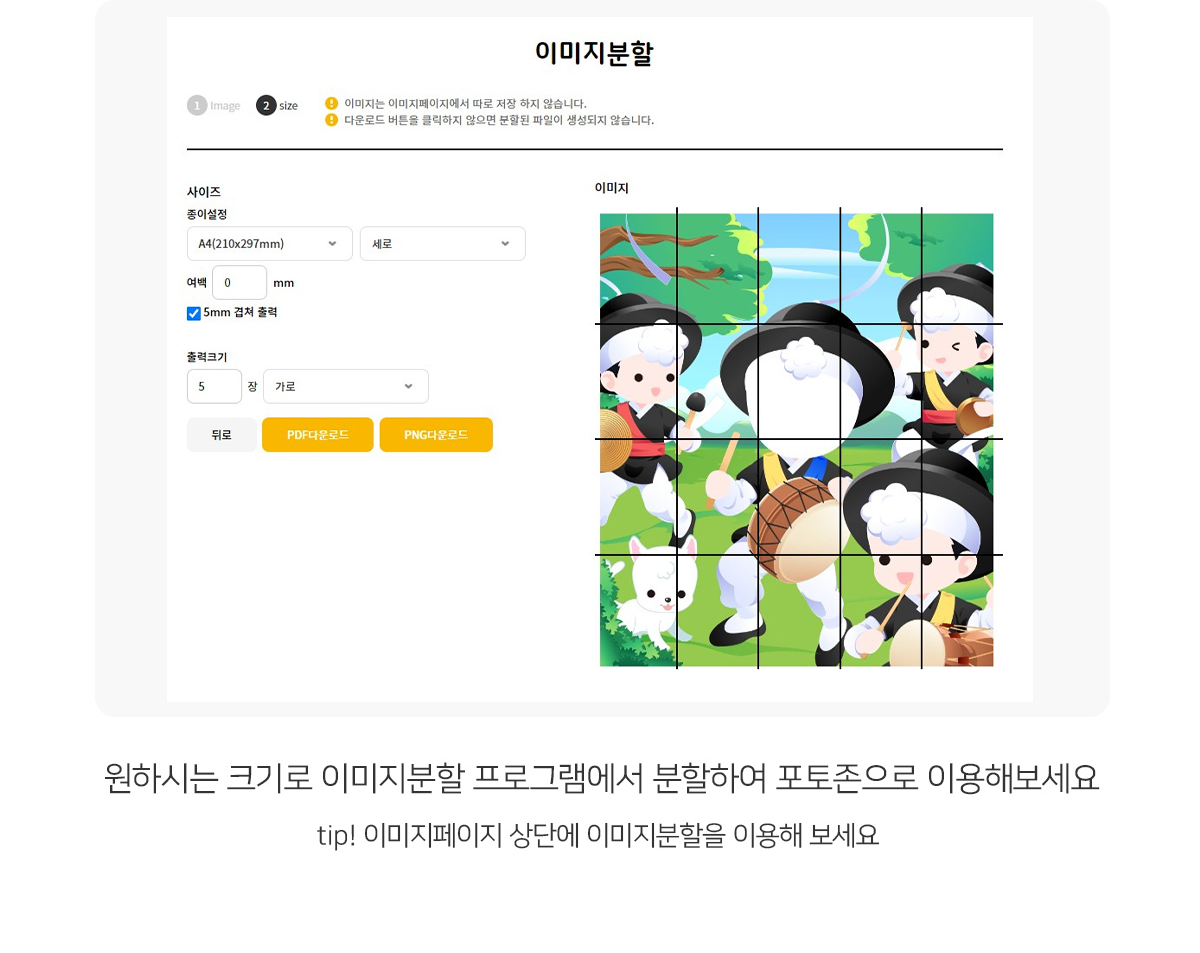The width and height of the screenshot is (1200, 953).
Task: Open the A4(210x297mm) paper size dropdown
Action: coord(269,243)
